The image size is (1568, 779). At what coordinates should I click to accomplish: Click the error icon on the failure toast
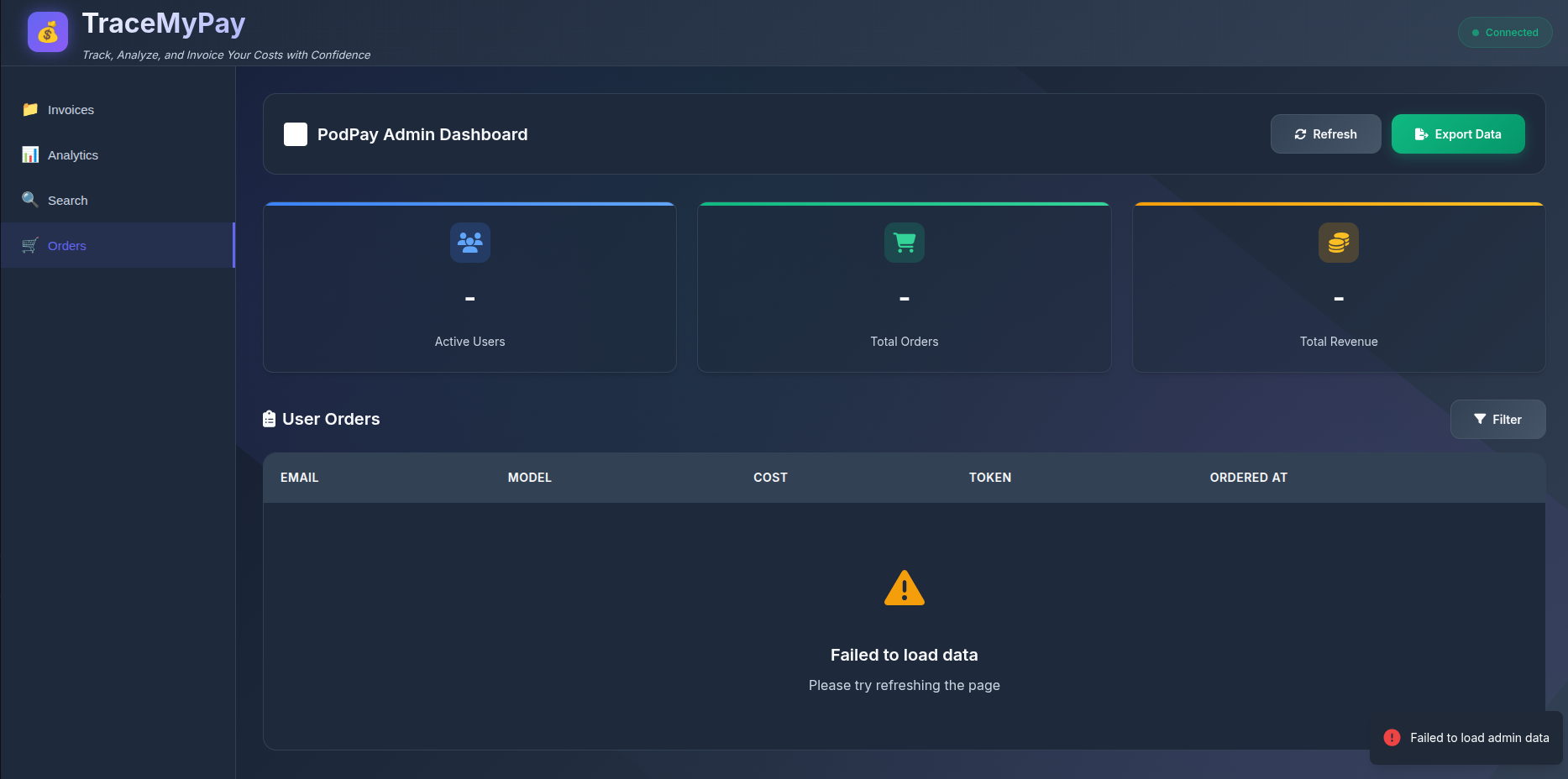coord(1392,738)
